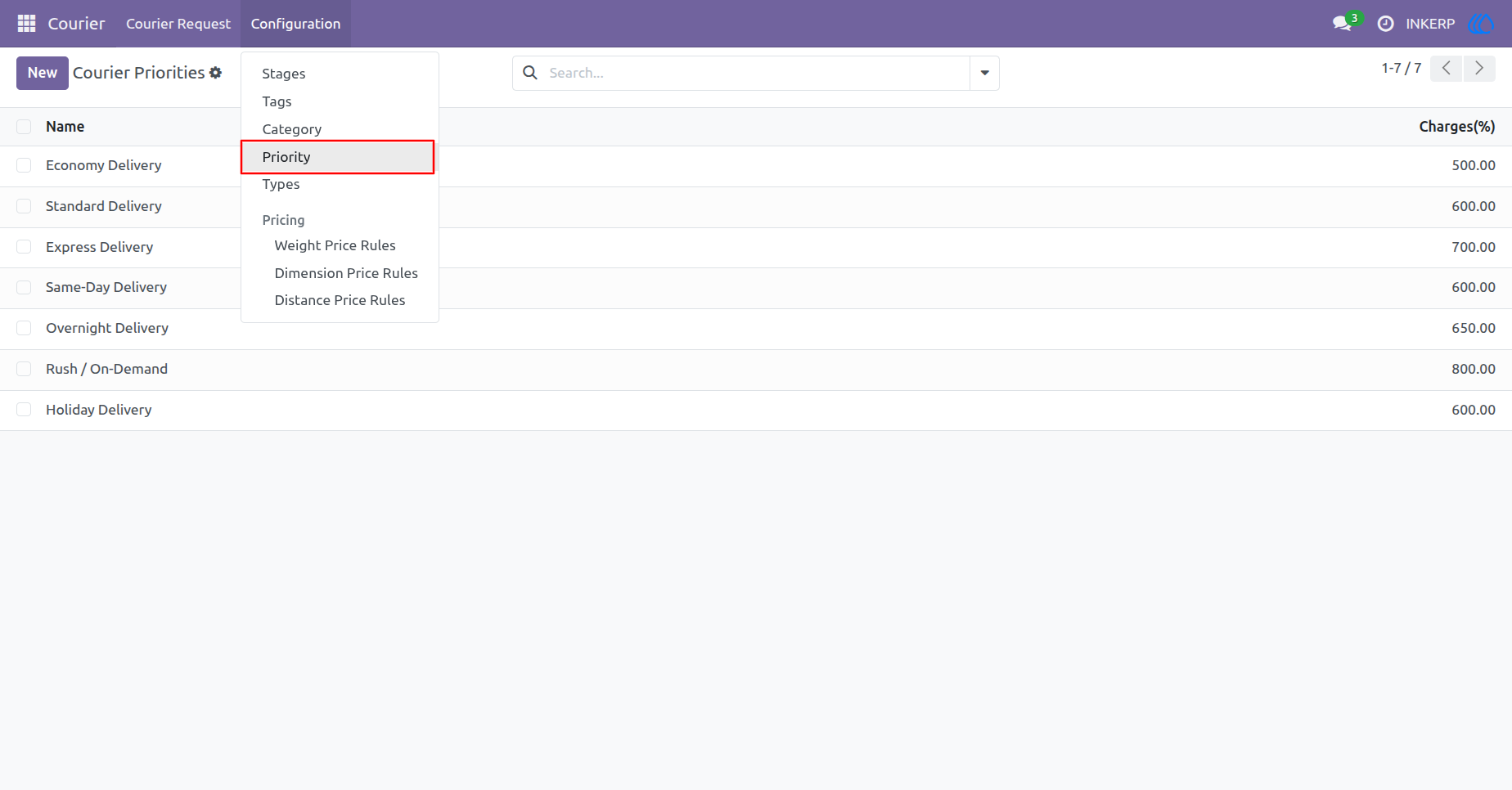The image size is (1512, 790).
Task: Click the 500.00 charges value
Action: [1474, 165]
